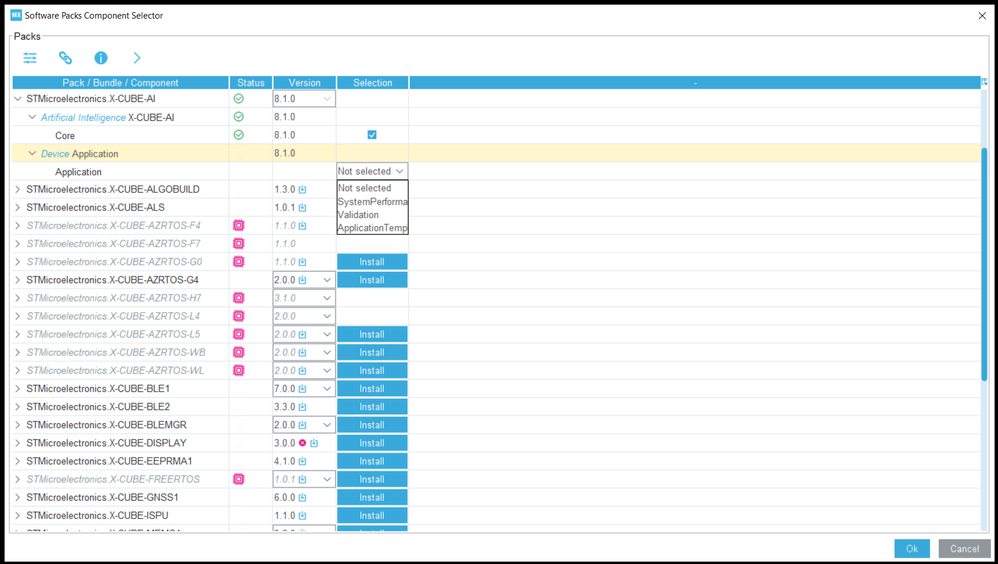Click download icon next to X-CUBE-ALGOBUILD version 1.3.0

tap(302, 190)
